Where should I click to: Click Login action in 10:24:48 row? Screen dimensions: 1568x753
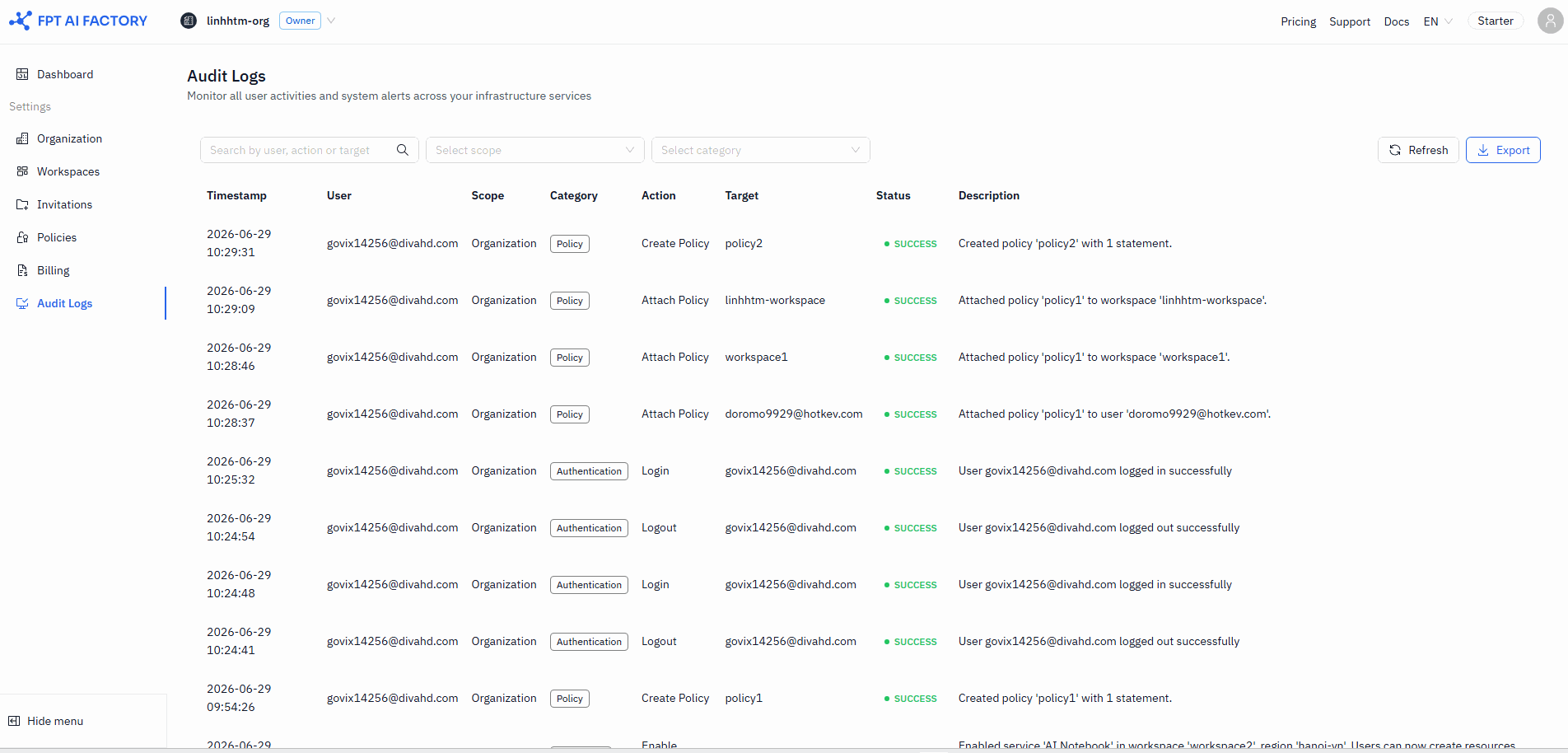pos(656,584)
